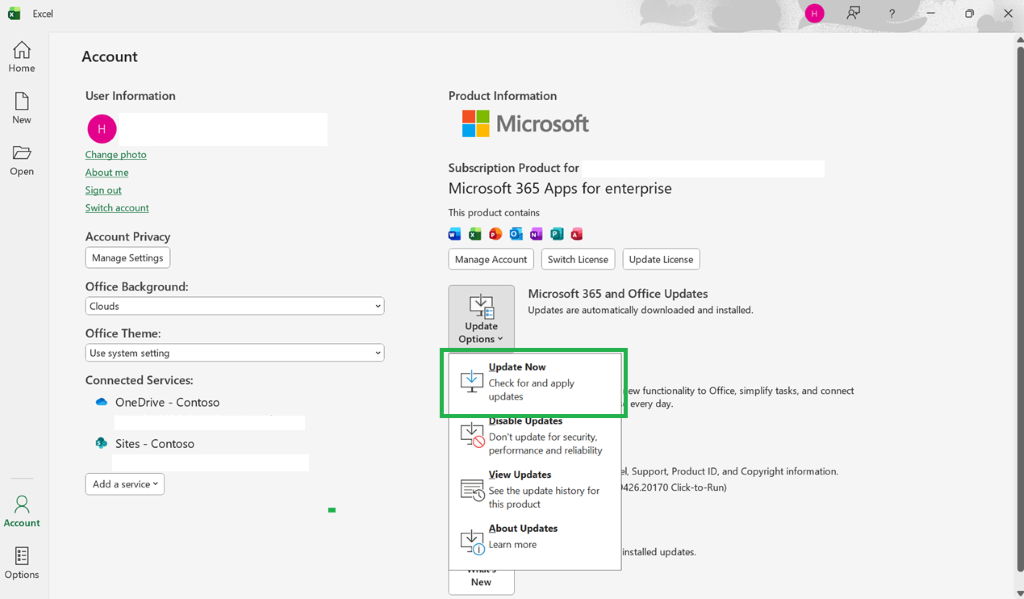
Task: Click the Sites - Contoso service entry
Action: (x=155, y=444)
